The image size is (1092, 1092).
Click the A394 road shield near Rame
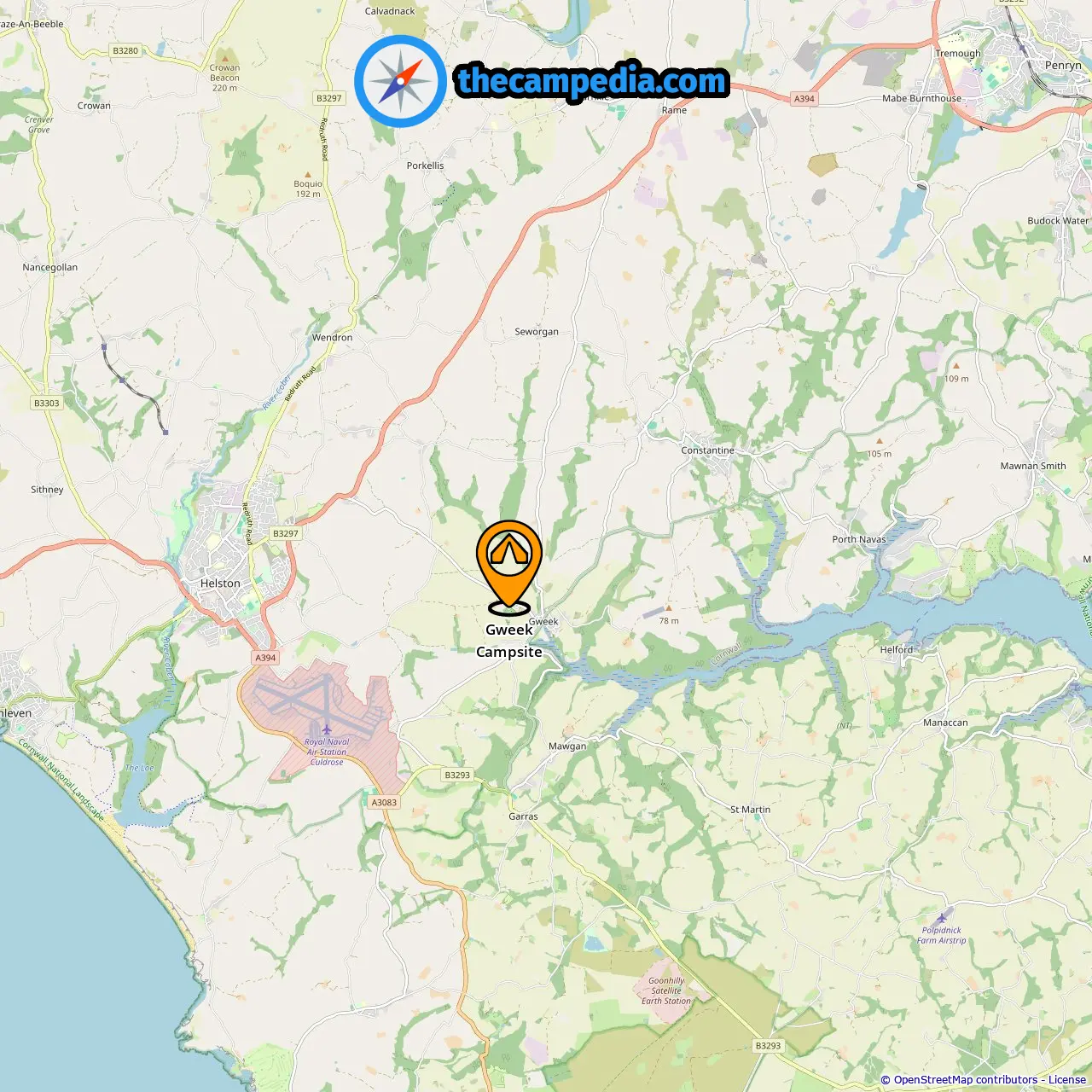(804, 99)
